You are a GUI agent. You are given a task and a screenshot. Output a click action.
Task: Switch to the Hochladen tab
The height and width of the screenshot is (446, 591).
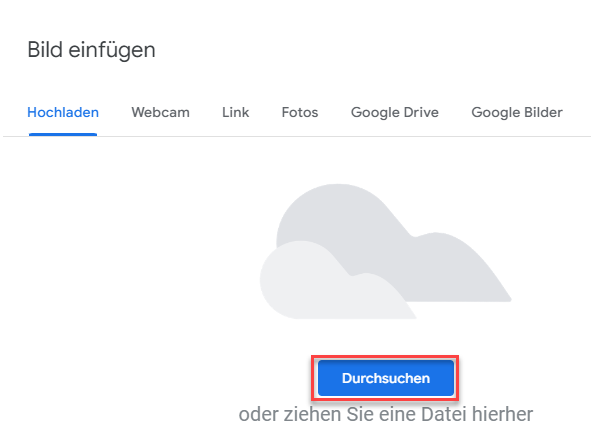click(x=63, y=112)
